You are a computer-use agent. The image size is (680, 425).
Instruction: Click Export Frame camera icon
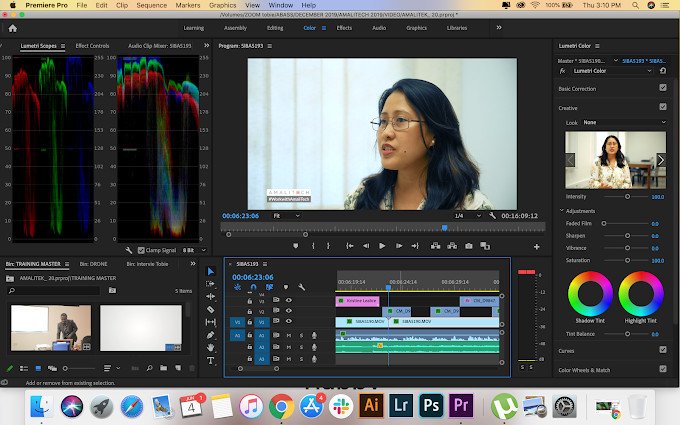point(469,246)
